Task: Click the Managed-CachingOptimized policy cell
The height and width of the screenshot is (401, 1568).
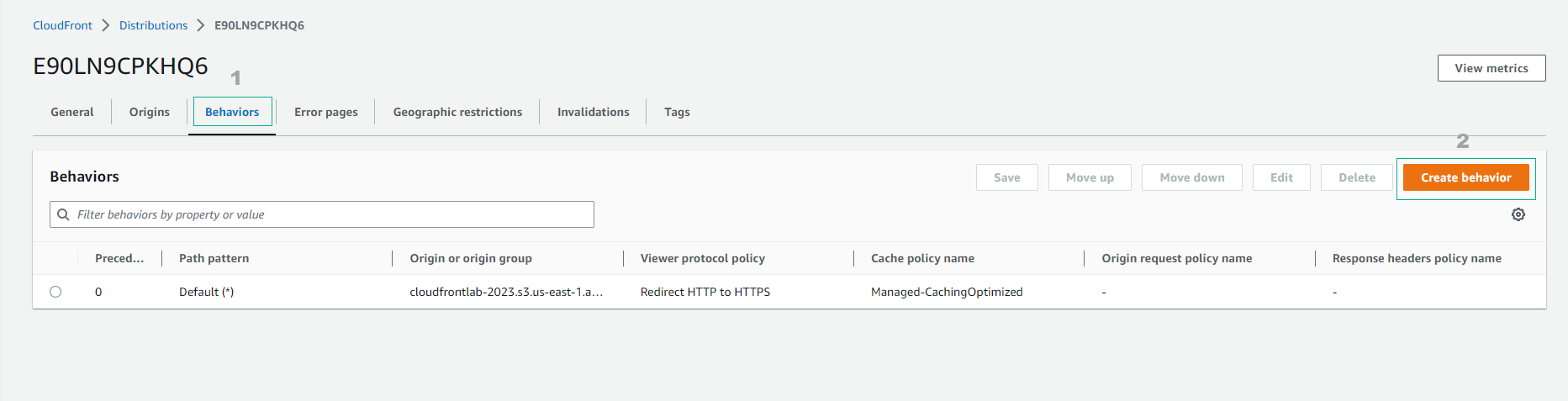Action: 947,292
